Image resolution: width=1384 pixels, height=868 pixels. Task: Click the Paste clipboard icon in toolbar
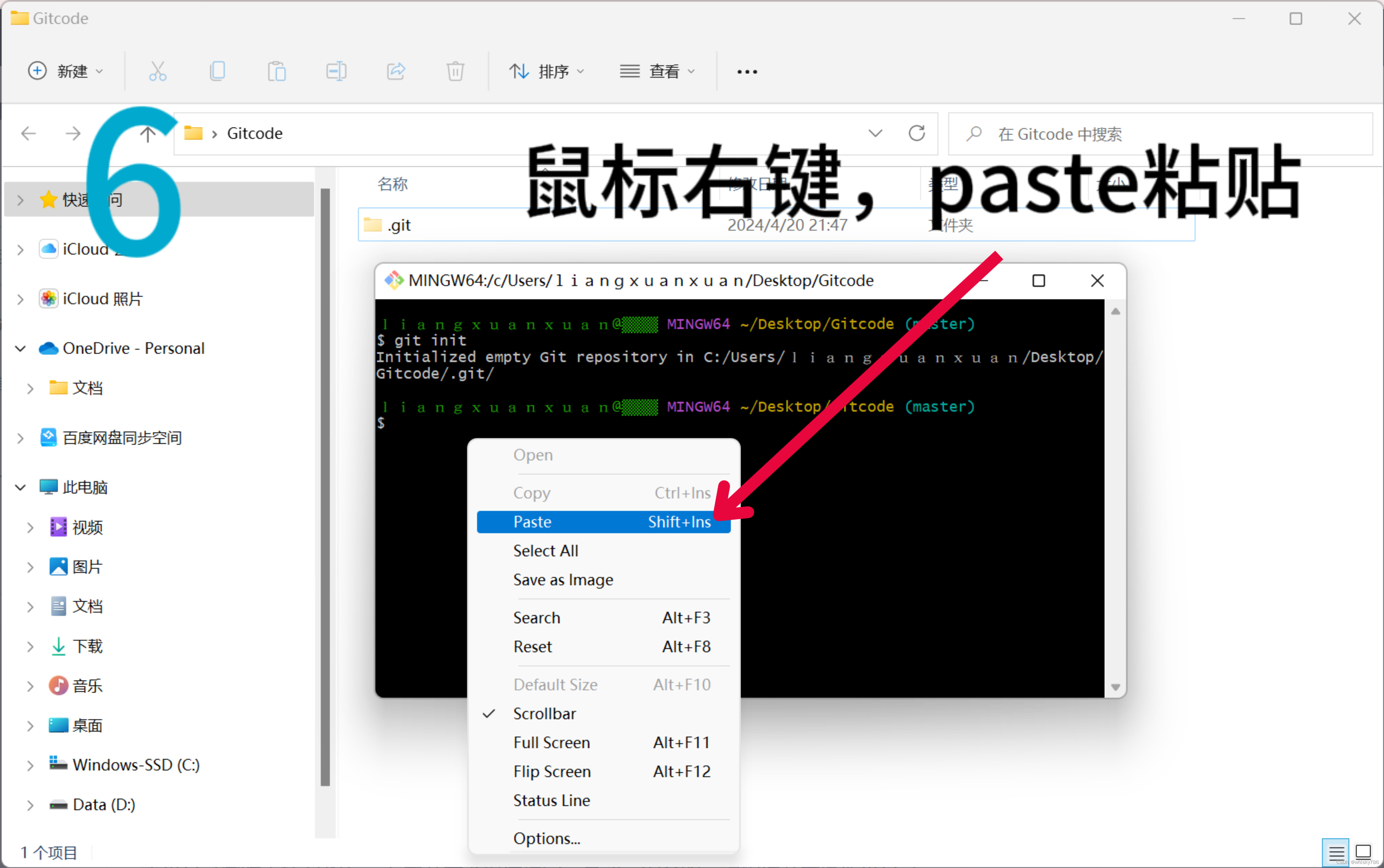tap(277, 71)
